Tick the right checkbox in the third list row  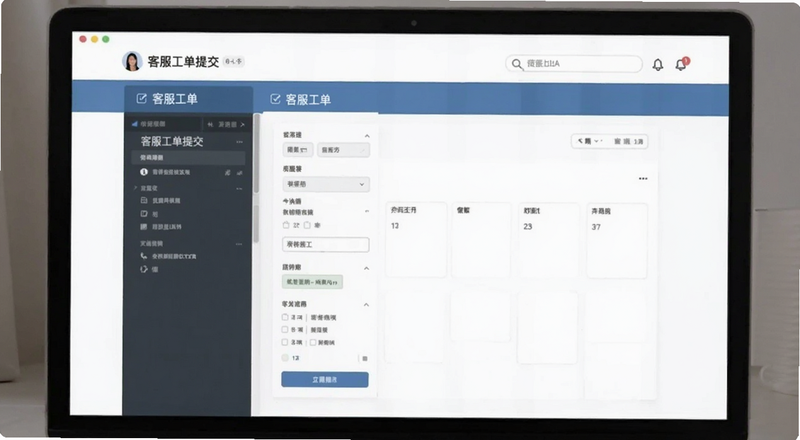pos(313,343)
